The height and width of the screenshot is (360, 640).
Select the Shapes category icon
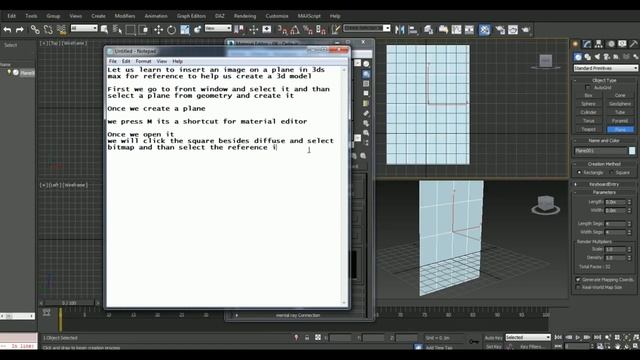click(x=587, y=57)
